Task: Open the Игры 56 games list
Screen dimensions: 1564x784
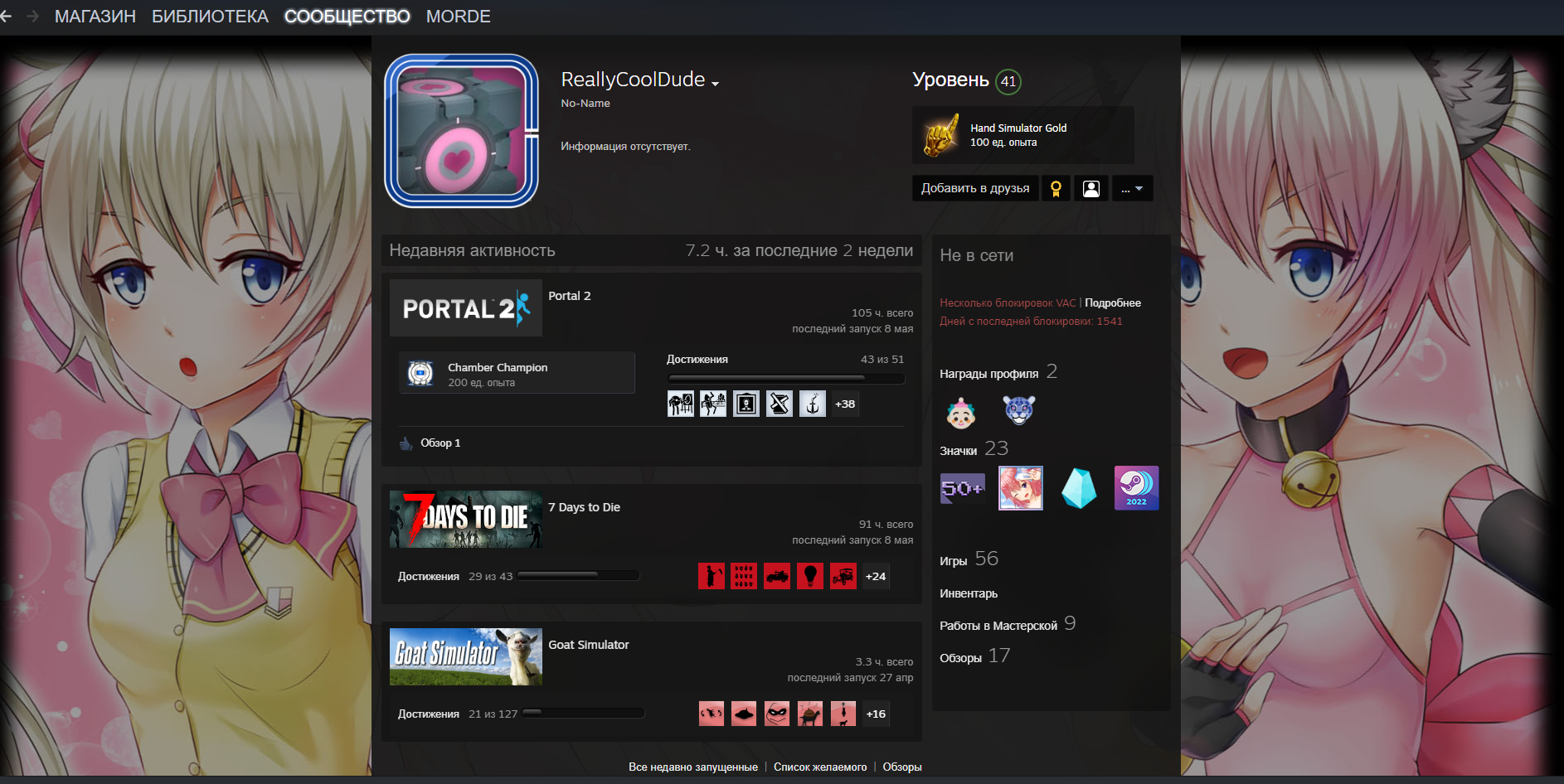Action: 969,559
